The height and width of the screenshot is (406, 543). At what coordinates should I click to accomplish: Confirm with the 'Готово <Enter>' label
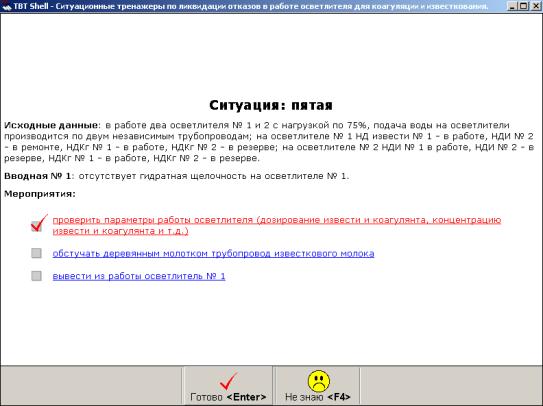tap(228, 397)
